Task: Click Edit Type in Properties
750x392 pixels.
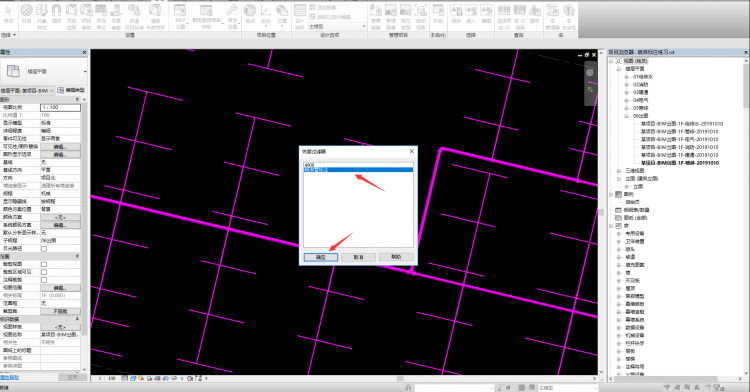Action: click(71, 90)
